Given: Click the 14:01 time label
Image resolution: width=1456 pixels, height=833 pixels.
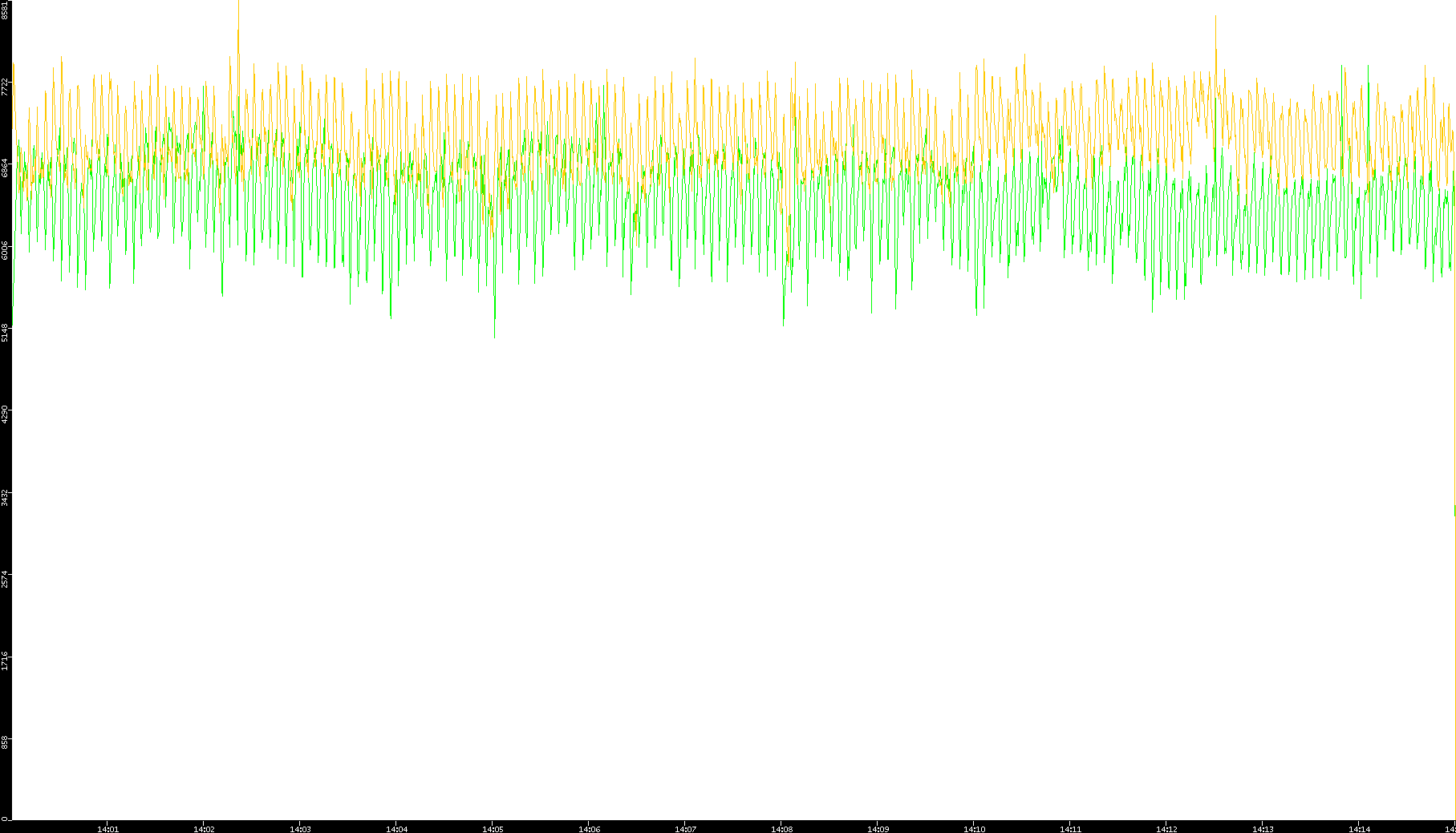Looking at the screenshot, I should pos(107,829).
